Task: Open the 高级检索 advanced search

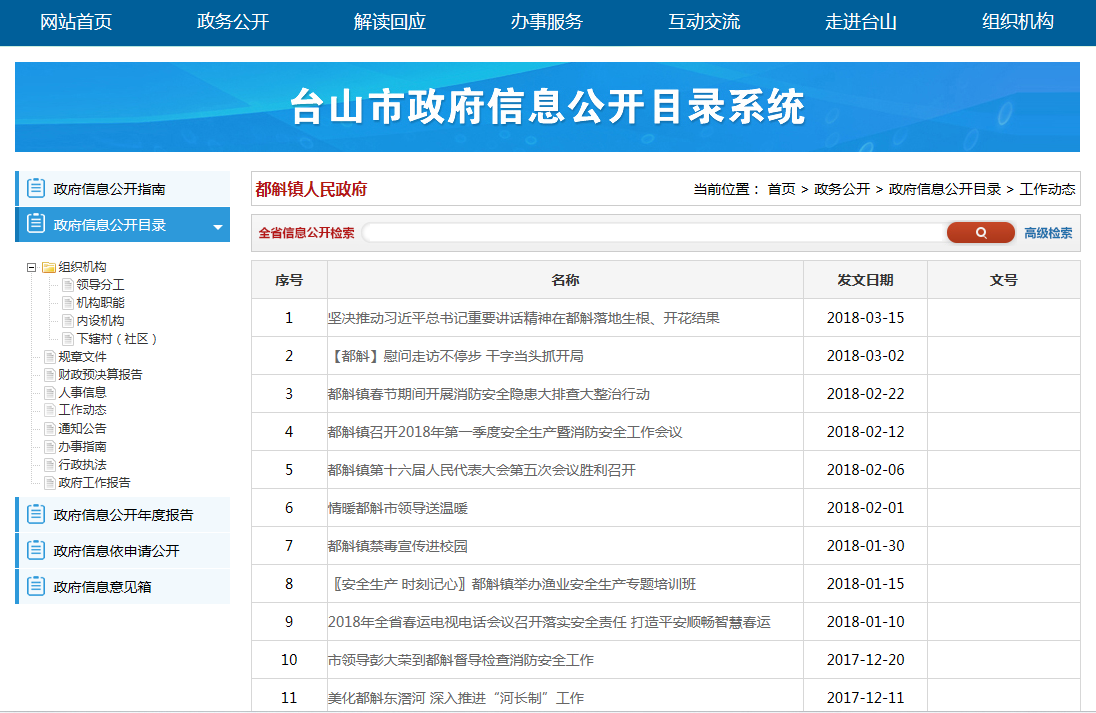Action: [1048, 233]
